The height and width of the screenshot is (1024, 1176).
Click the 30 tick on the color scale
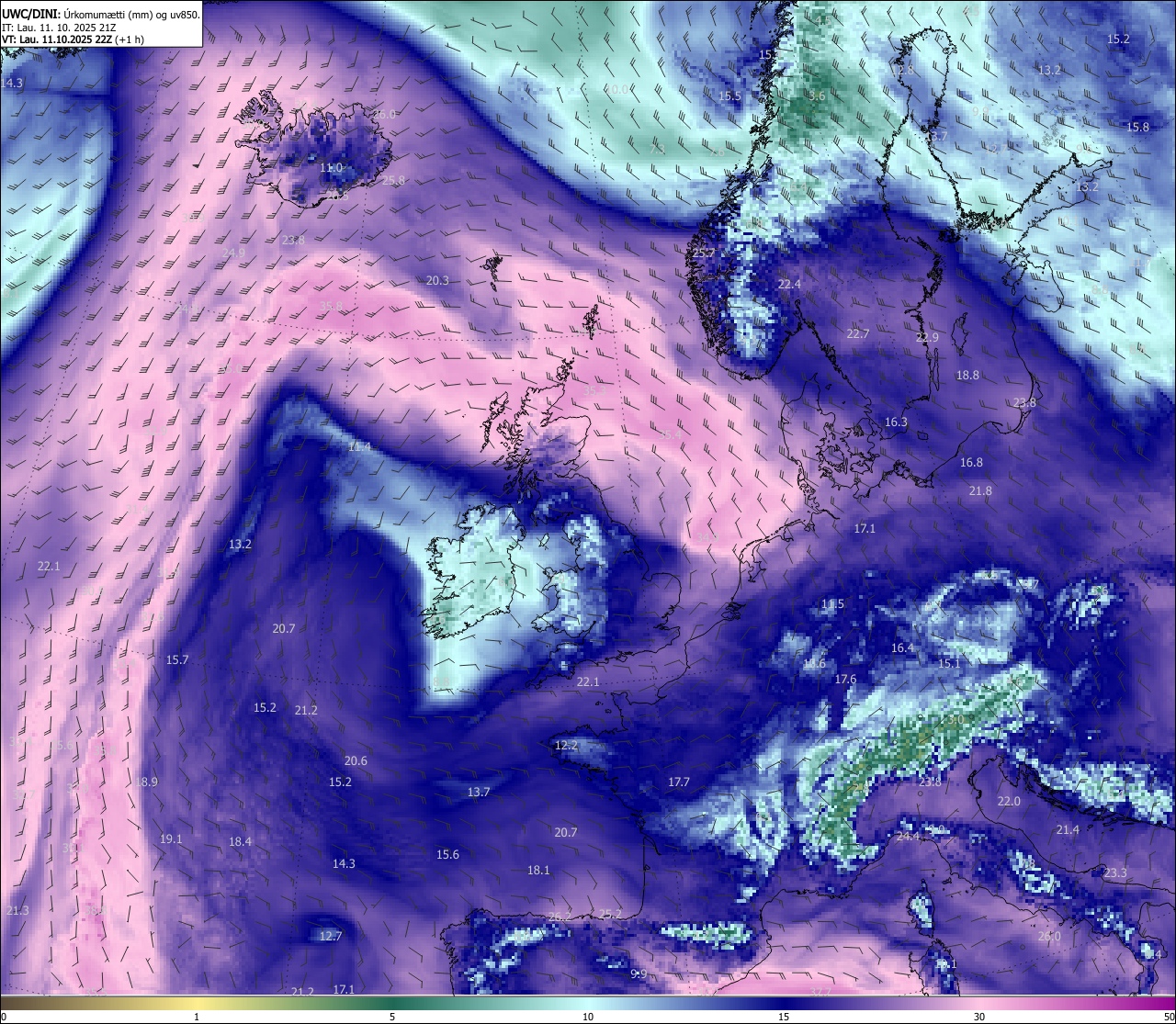click(979, 1017)
